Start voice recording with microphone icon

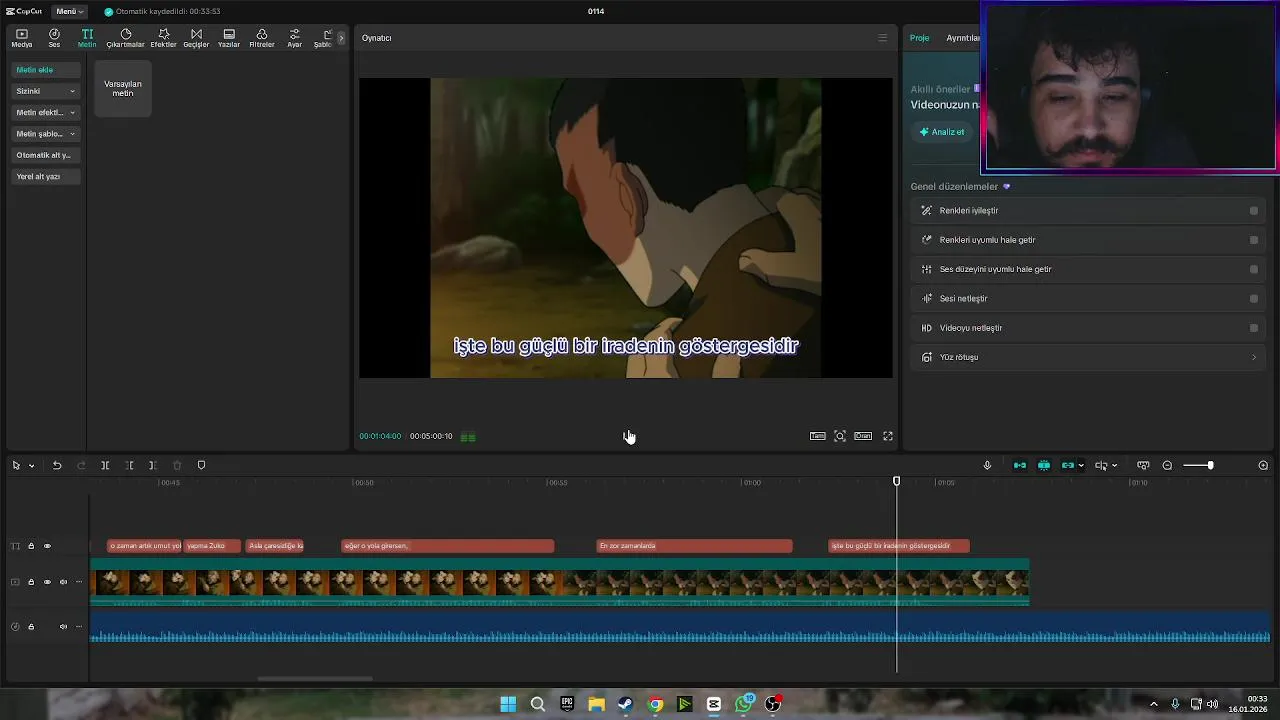coord(987,465)
